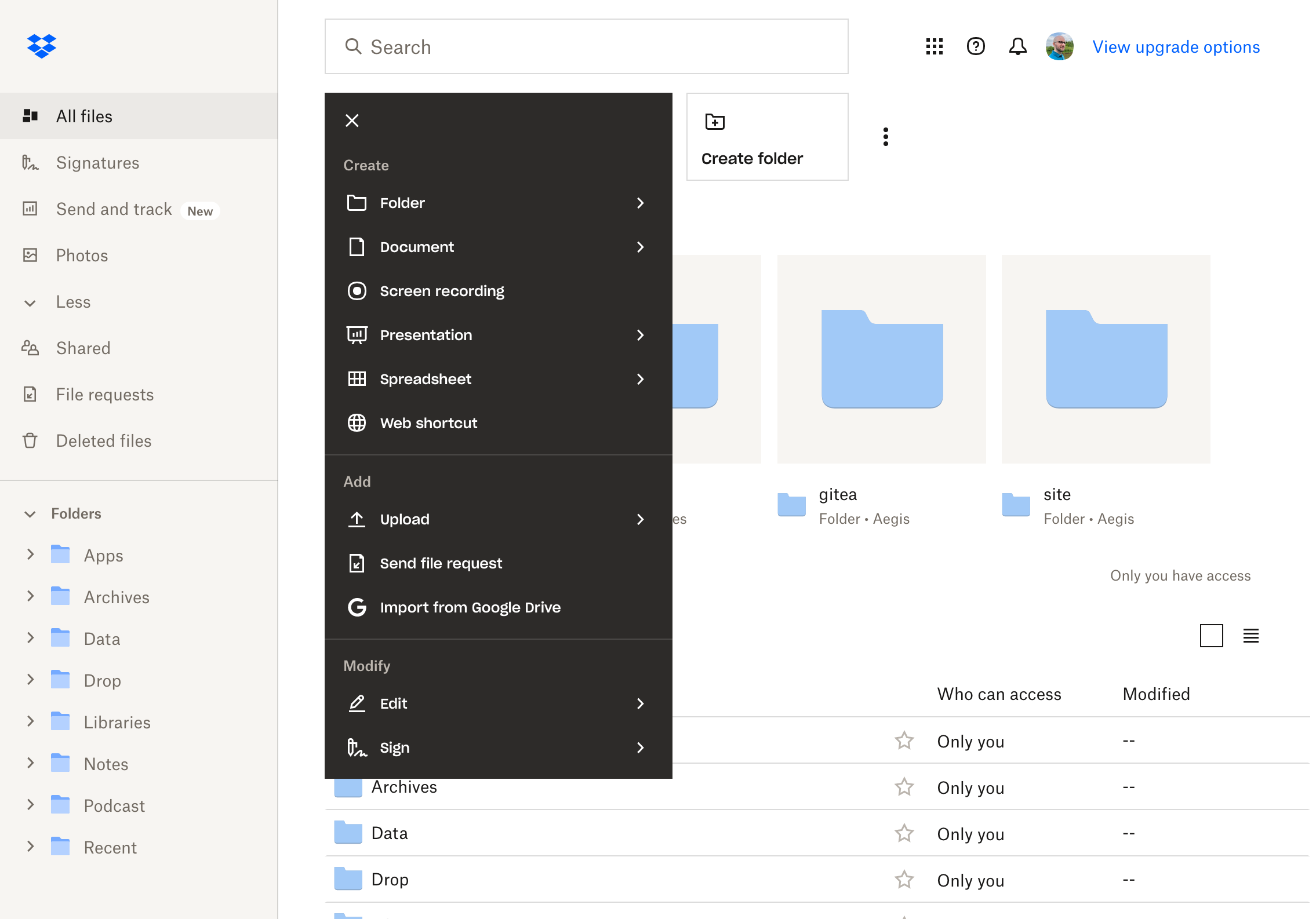Open File requests in sidebar

(x=139, y=394)
